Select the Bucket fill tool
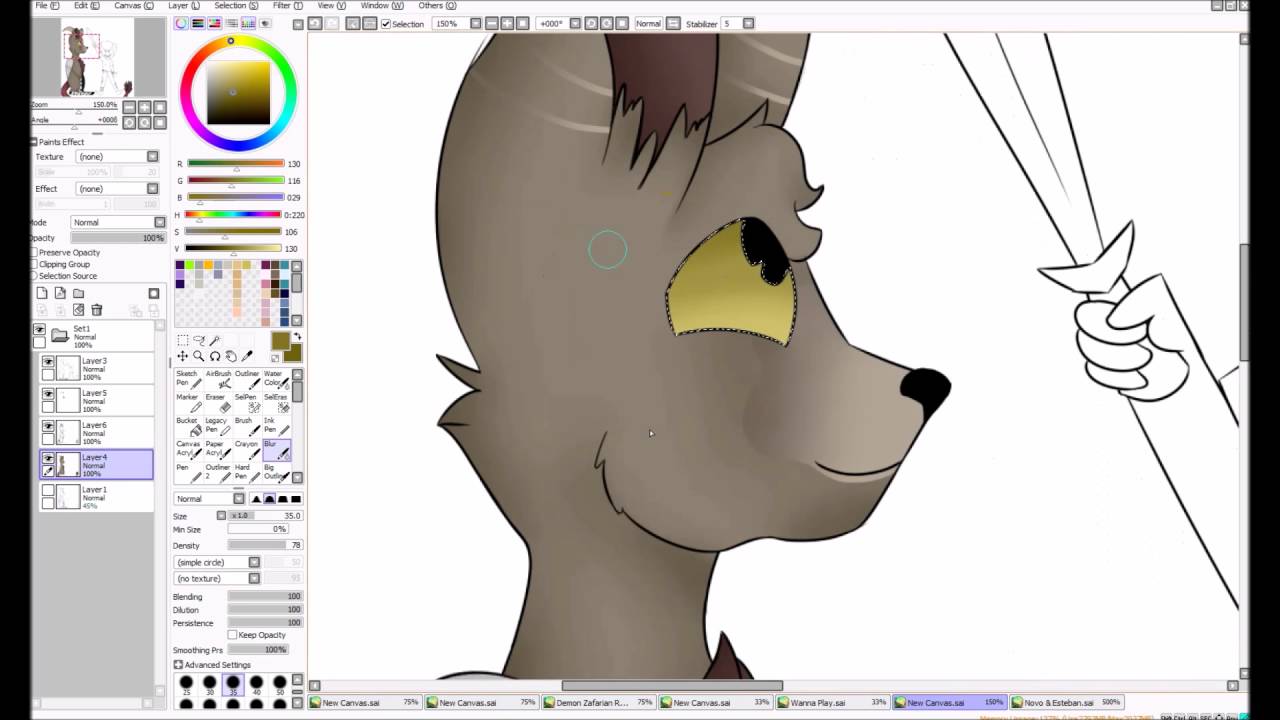 click(x=188, y=426)
